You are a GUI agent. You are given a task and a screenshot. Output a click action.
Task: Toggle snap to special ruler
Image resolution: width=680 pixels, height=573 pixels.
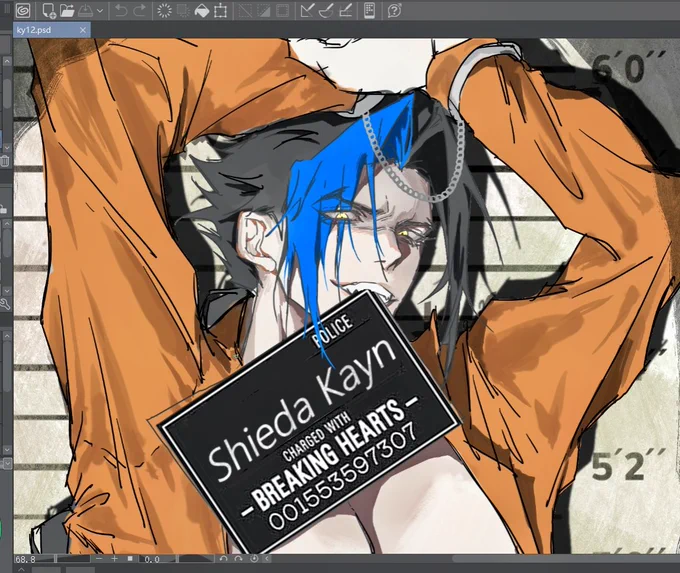326,10
